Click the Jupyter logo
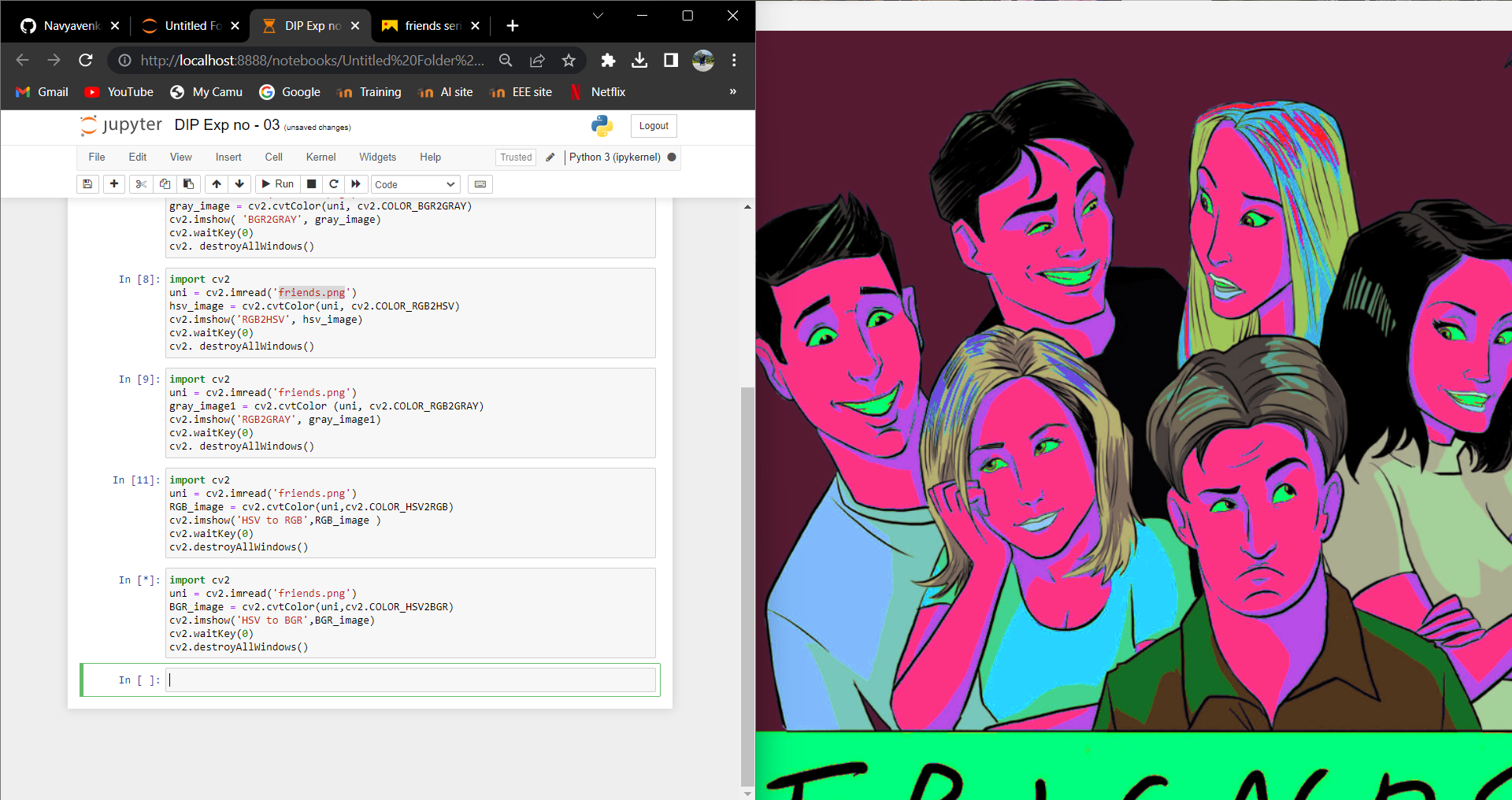The image size is (1512, 800). [x=121, y=126]
